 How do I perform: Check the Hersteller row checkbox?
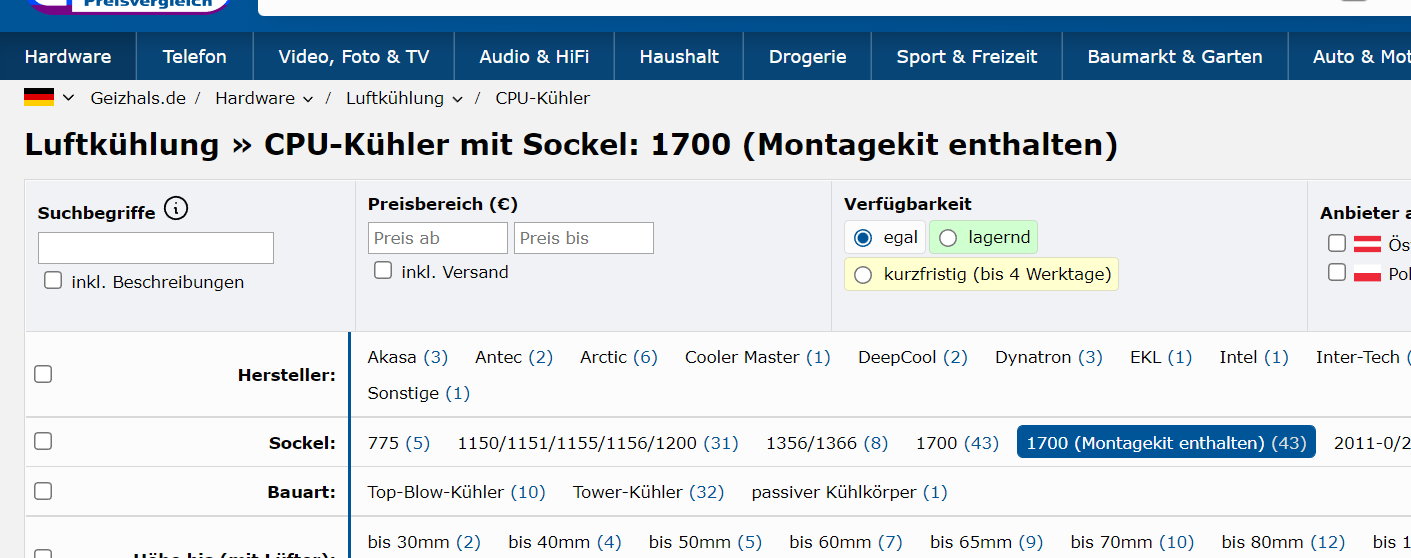click(43, 374)
